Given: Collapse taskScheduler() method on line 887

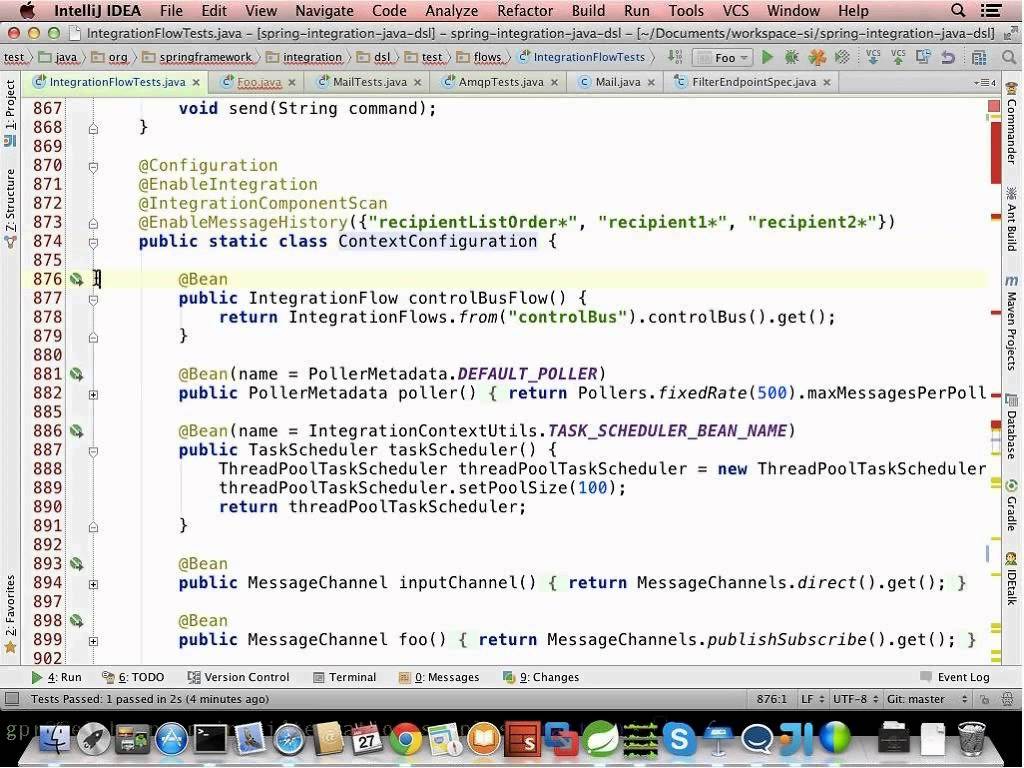Looking at the screenshot, I should pos(93,451).
